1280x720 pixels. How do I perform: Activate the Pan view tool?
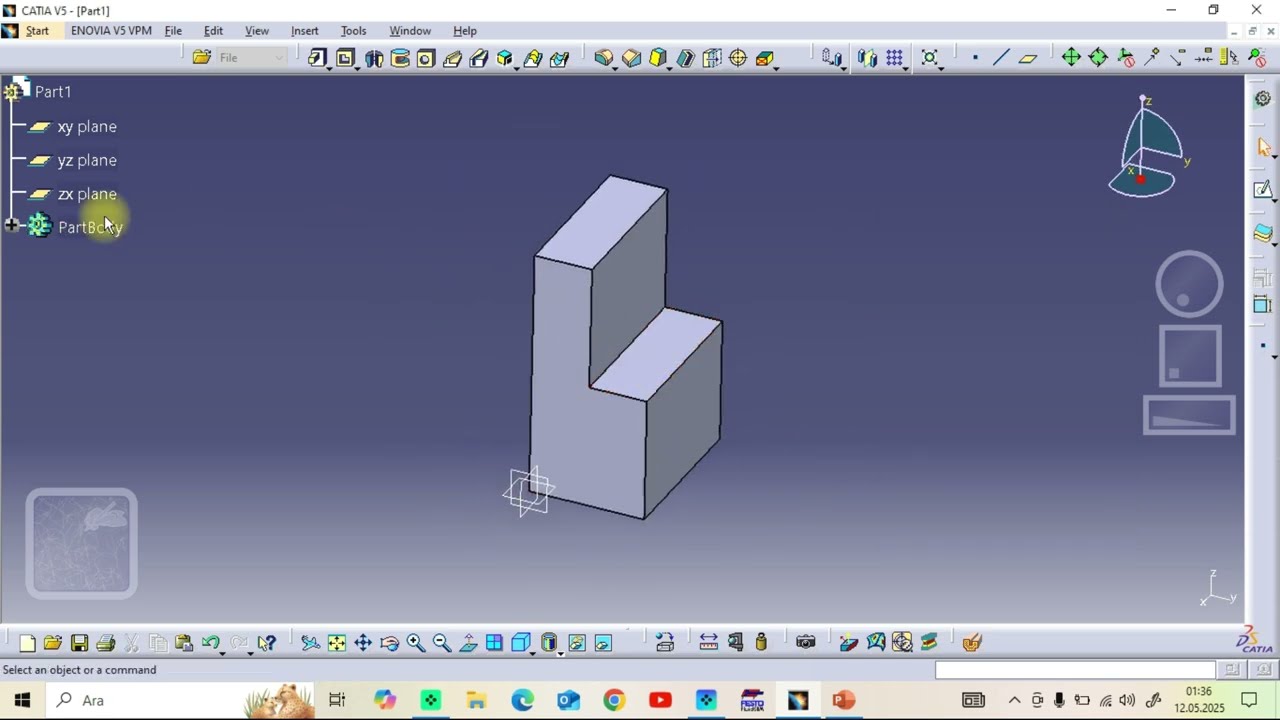coord(363,643)
